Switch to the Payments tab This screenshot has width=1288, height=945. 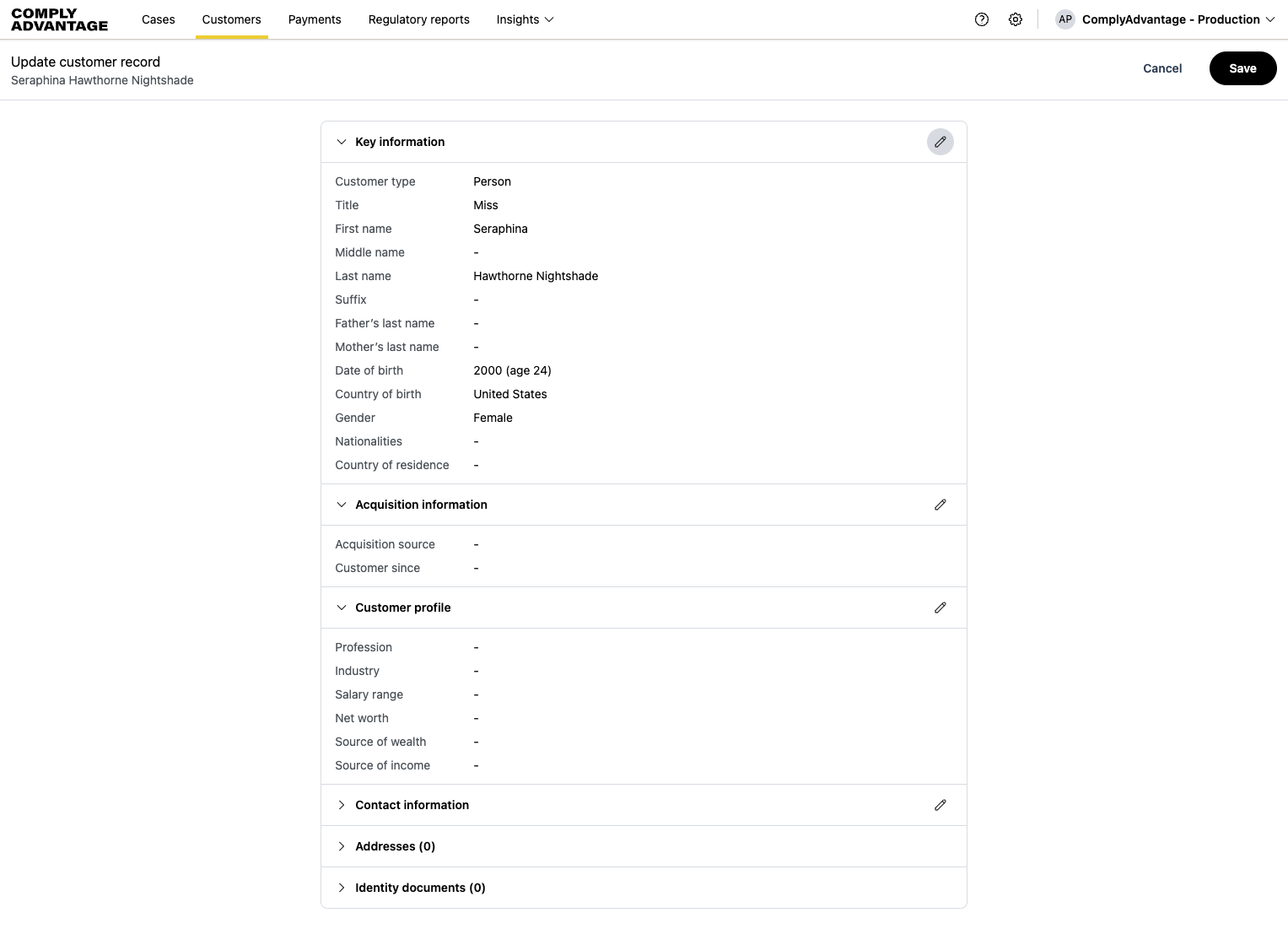coord(315,19)
